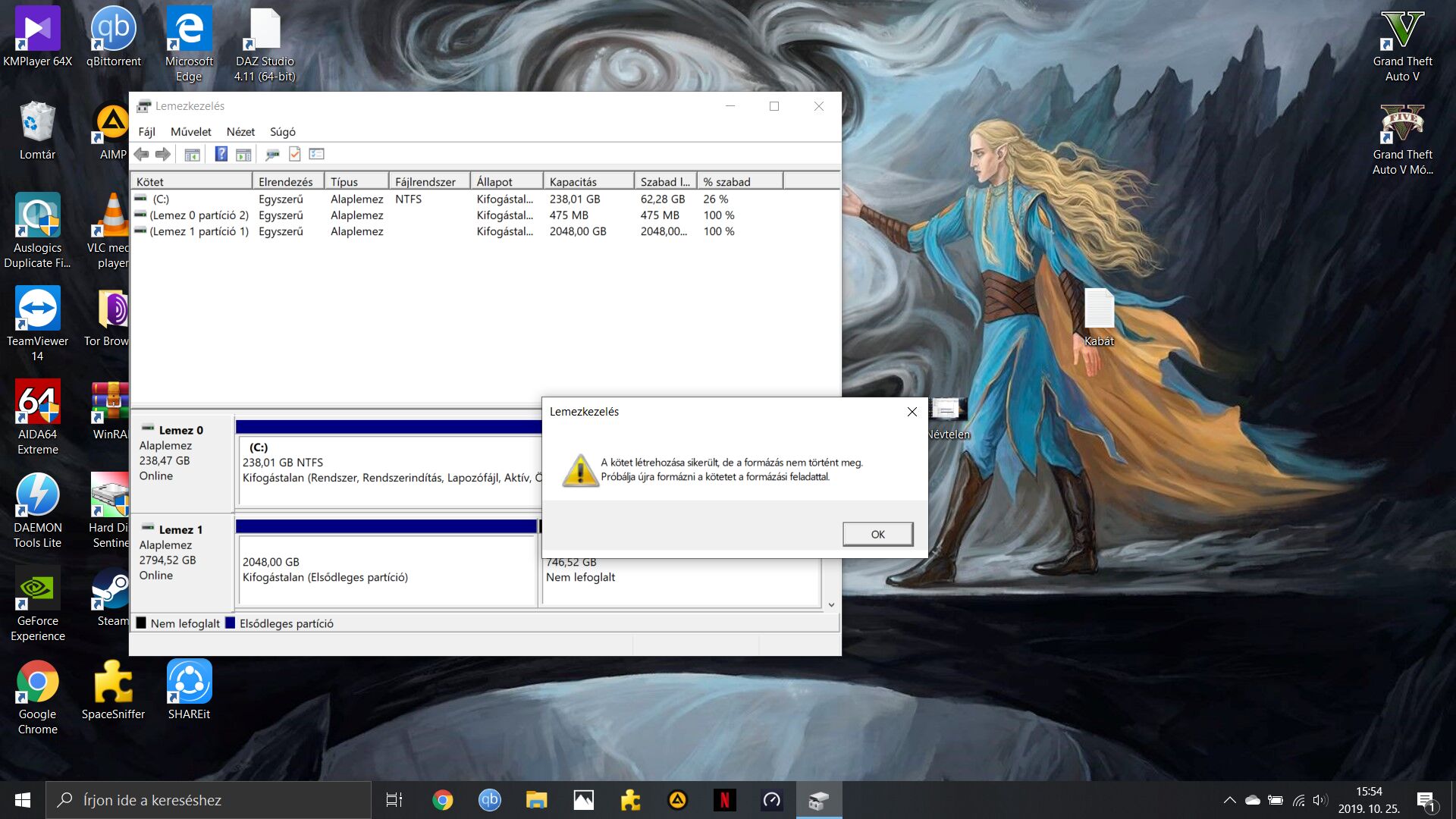The image size is (1456, 819).
Task: Click the scrollbar down arrow in disk pane
Action: point(831,604)
